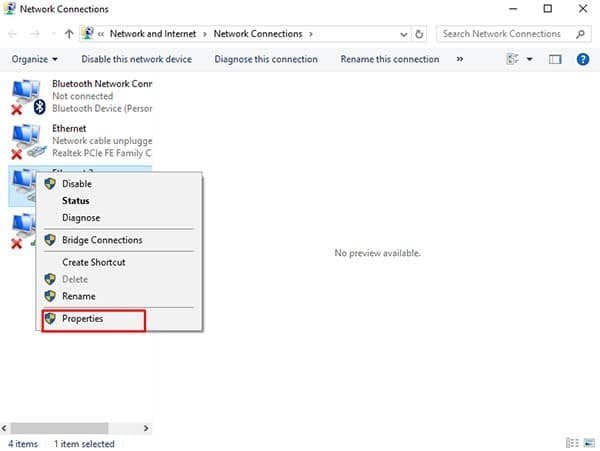Image resolution: width=600 pixels, height=451 pixels.
Task: Click the Network Connections title bar icon
Action: (9, 8)
